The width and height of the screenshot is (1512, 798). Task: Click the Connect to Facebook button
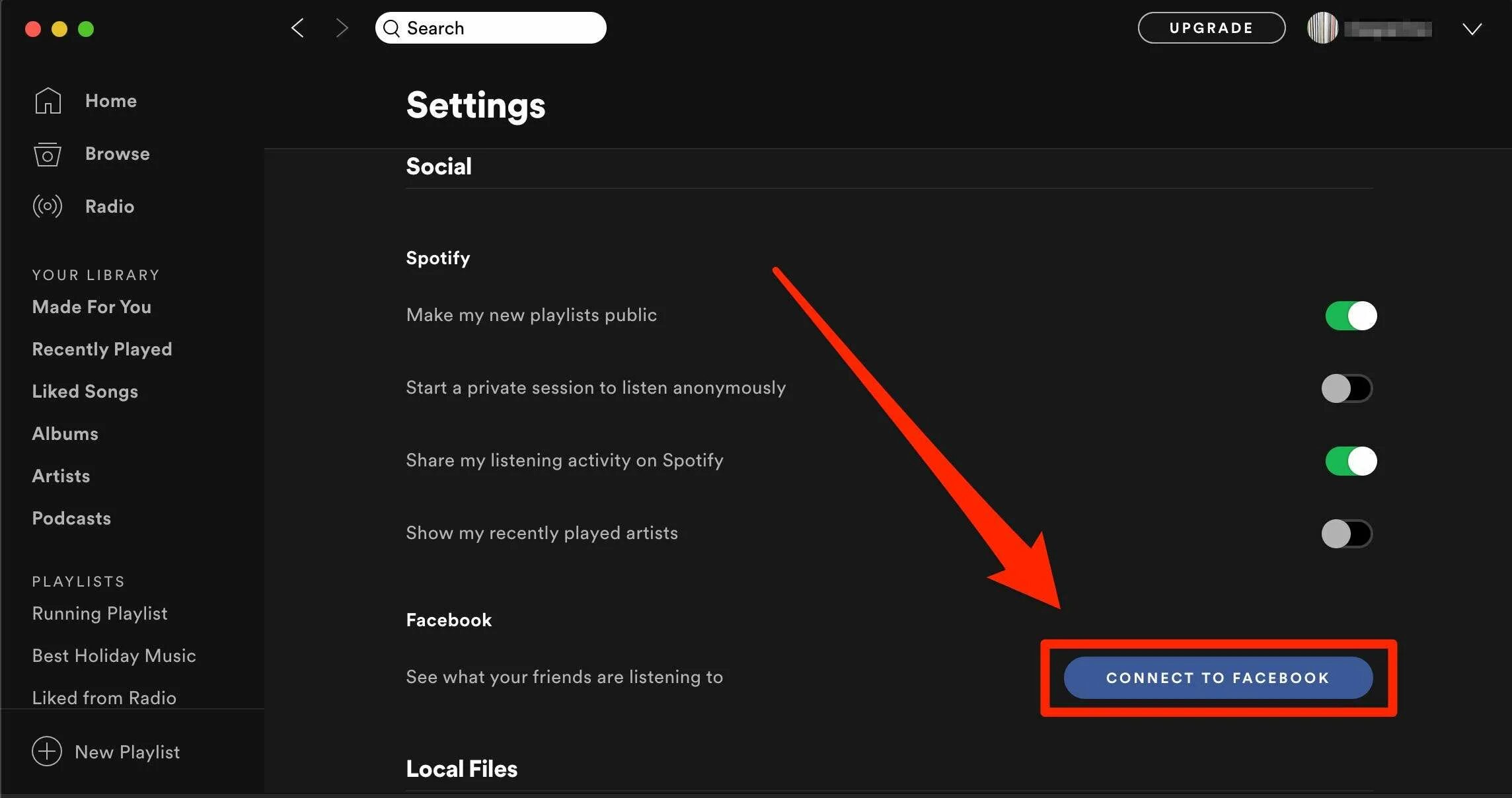pos(1218,678)
